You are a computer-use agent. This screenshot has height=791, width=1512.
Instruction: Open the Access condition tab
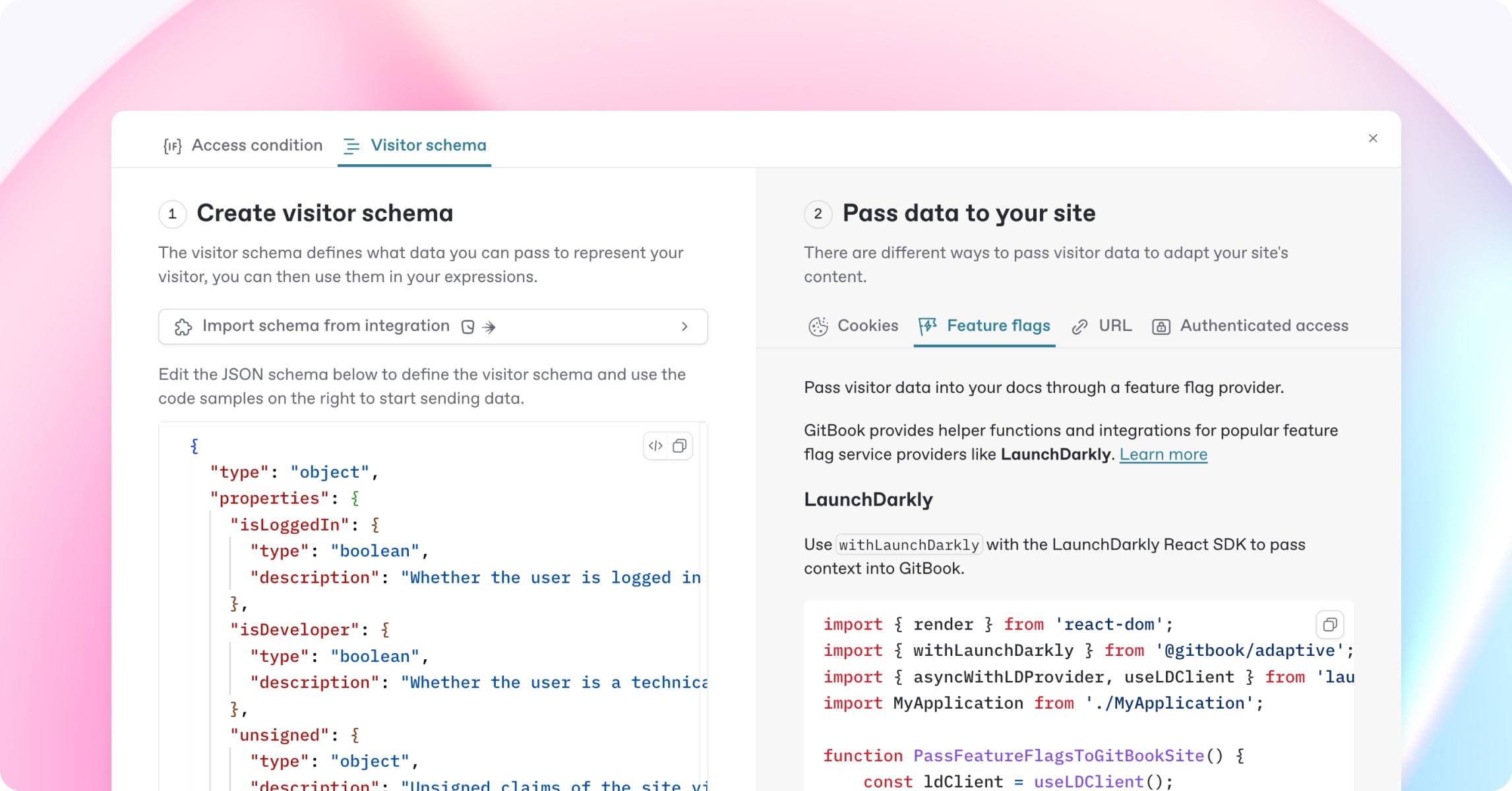tap(243, 145)
